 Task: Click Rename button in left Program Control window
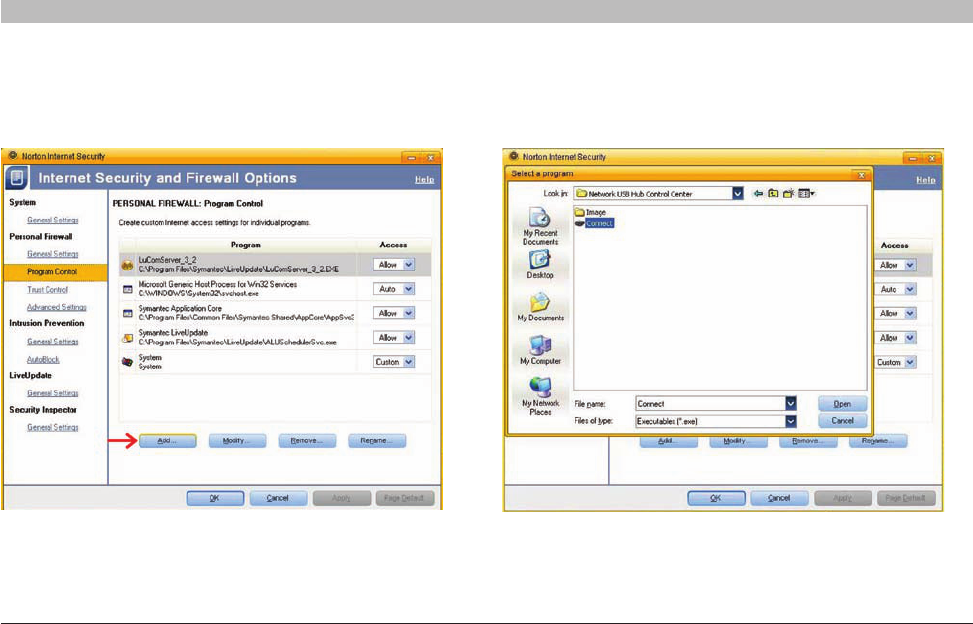tap(377, 440)
